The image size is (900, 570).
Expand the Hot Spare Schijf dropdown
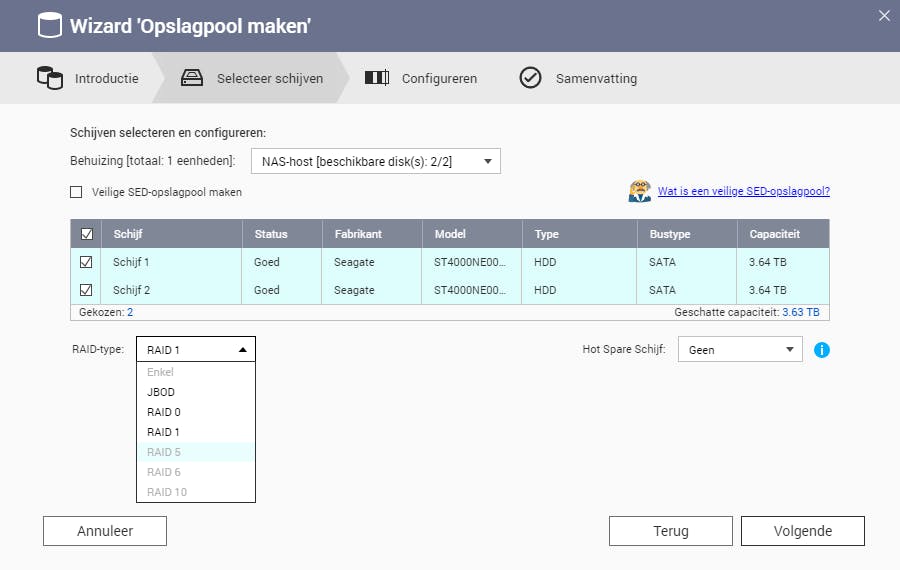(740, 350)
